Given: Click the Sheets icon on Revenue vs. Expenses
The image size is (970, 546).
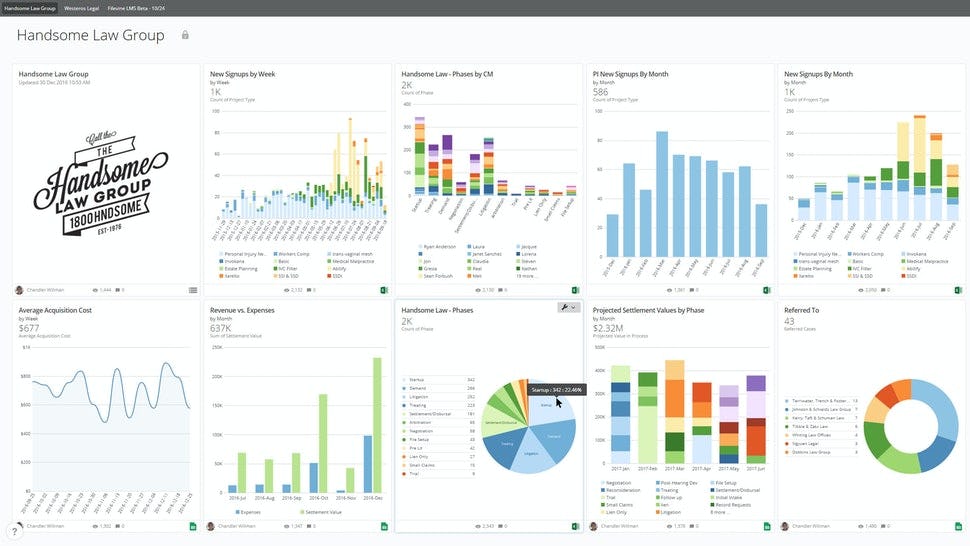Looking at the screenshot, I should pos(384,526).
